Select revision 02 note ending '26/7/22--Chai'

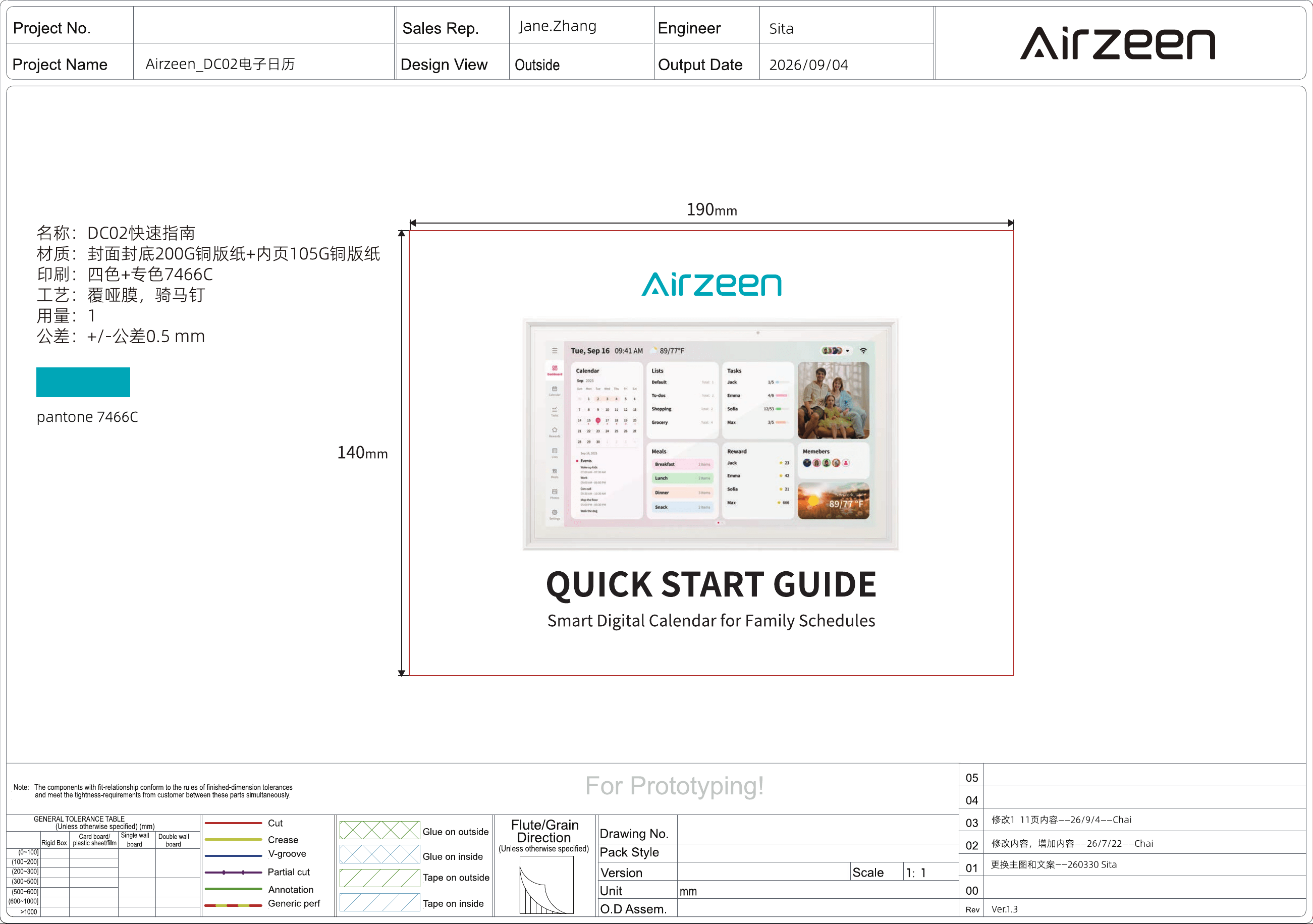coord(1072,843)
